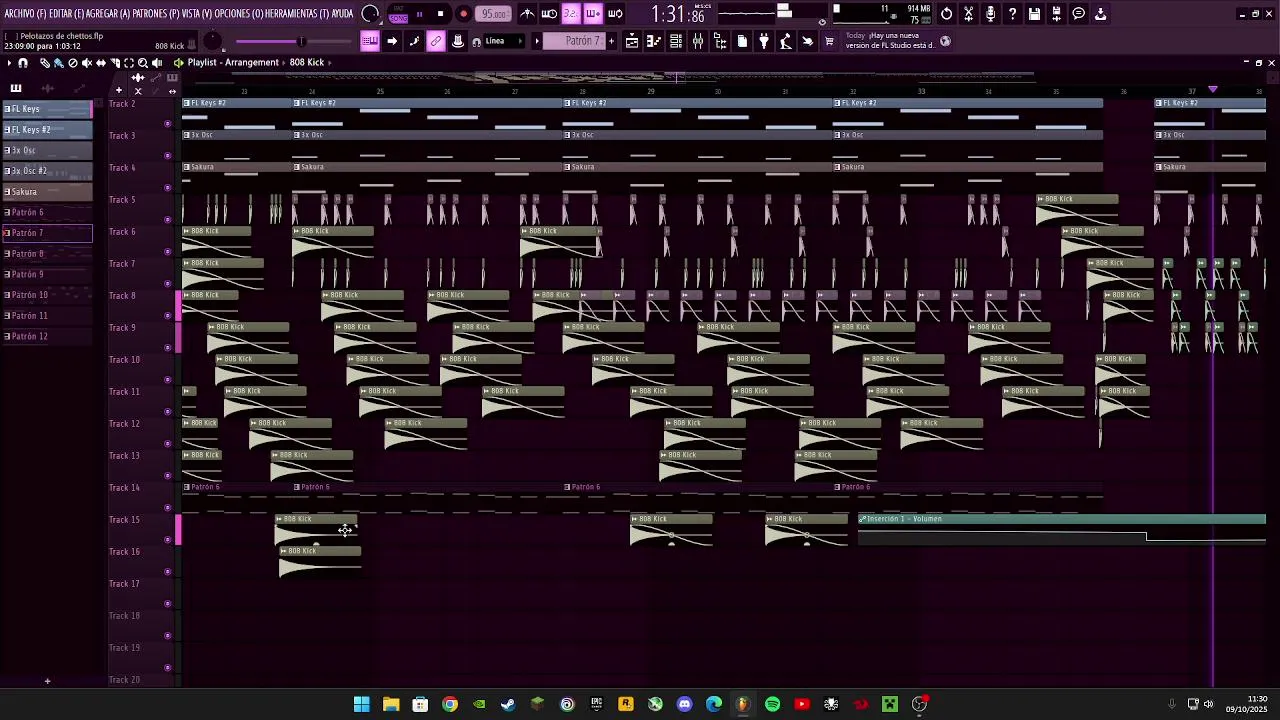1280x720 pixels.
Task: Open the audio editor (scissors icon)
Action: click(x=968, y=14)
